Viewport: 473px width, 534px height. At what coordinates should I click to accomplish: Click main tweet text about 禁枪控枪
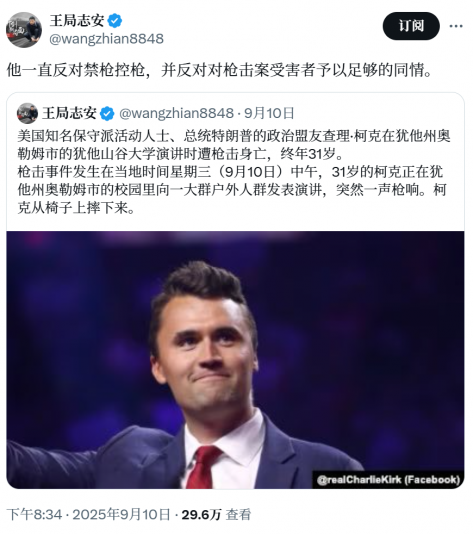pos(220,70)
